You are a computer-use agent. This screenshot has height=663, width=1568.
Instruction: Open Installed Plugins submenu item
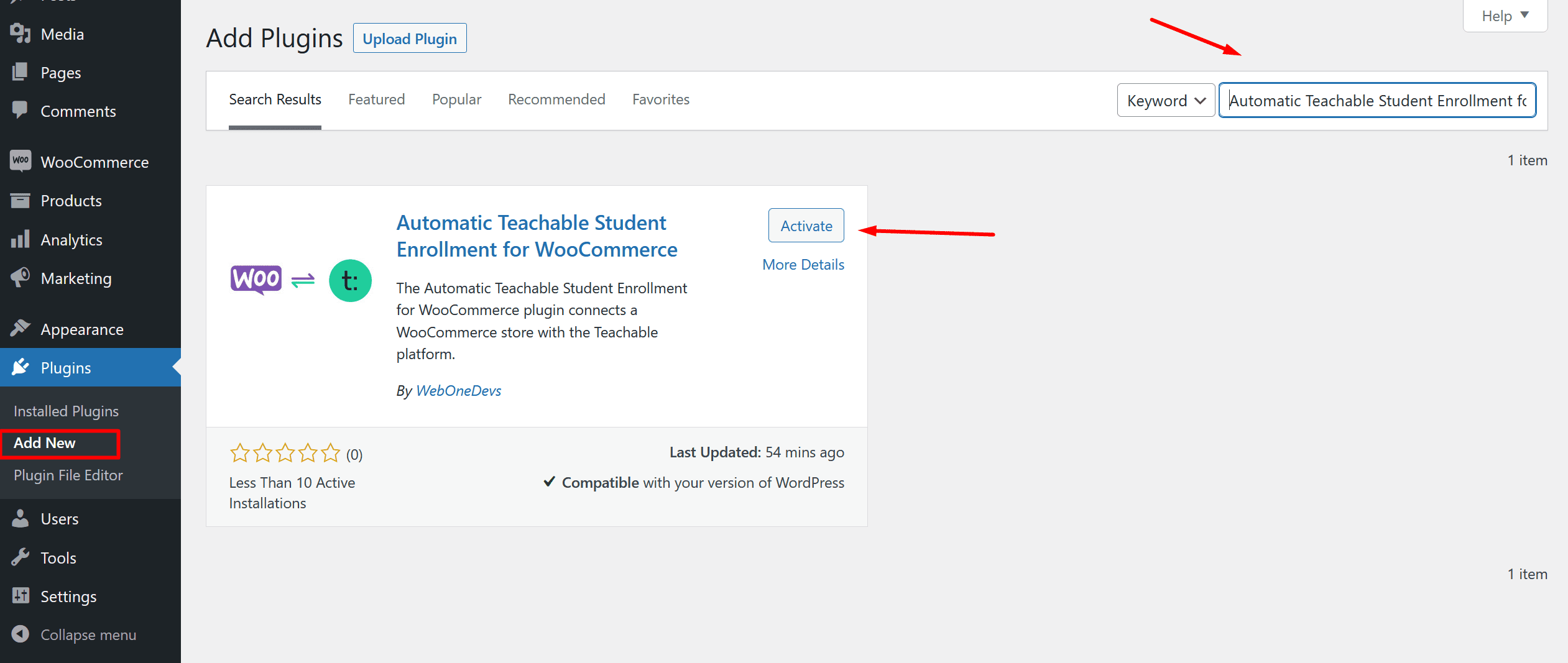pos(66,411)
